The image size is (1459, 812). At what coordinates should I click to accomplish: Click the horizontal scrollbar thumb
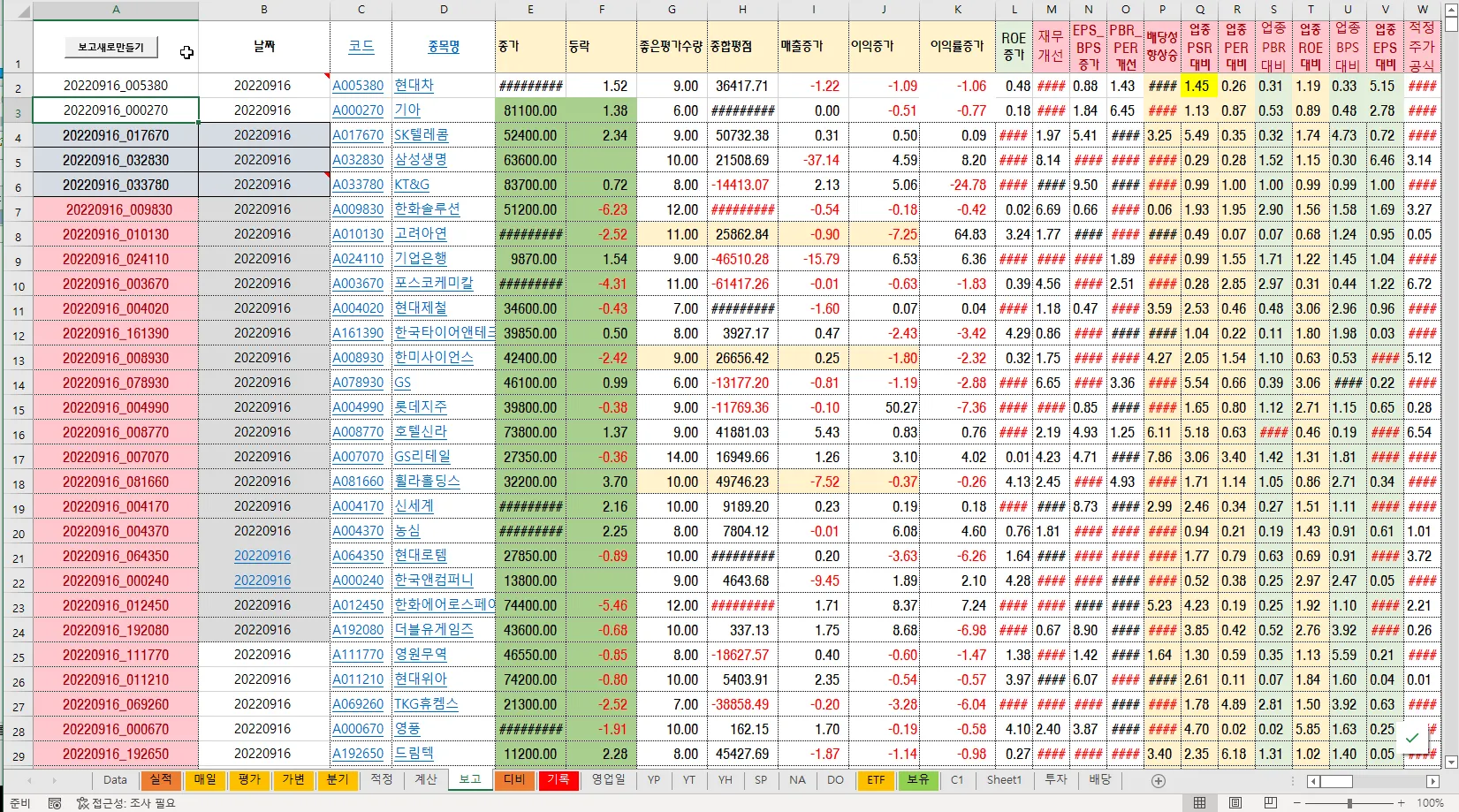click(x=1336, y=781)
